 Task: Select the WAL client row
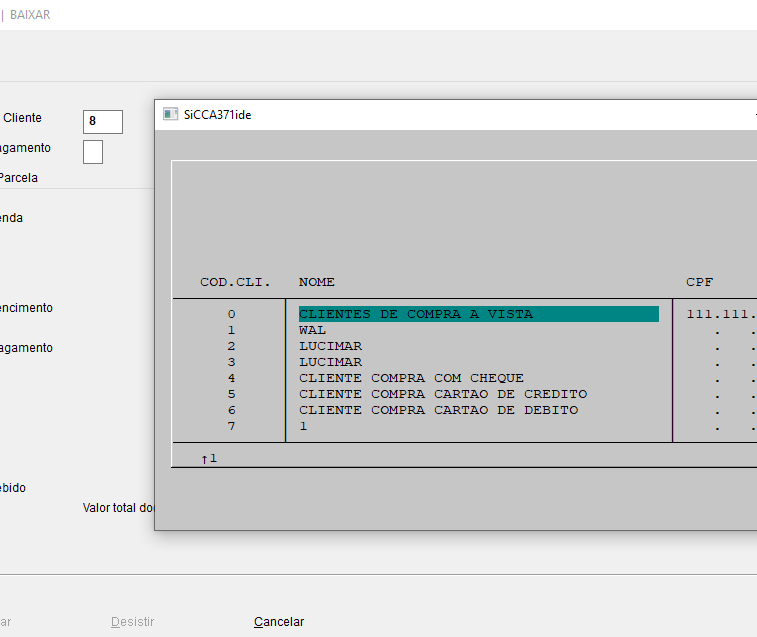[312, 330]
